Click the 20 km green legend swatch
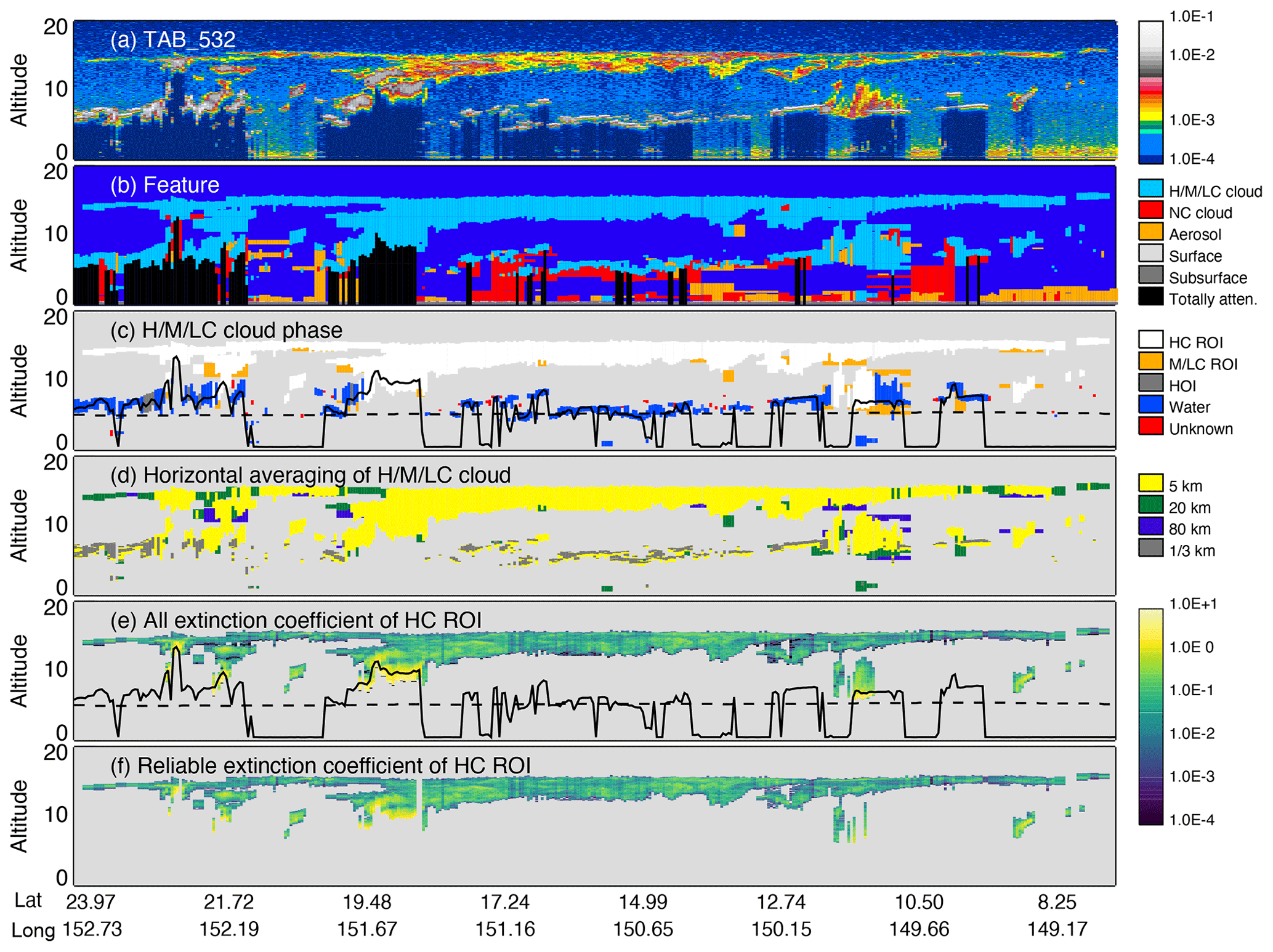 1150,505
